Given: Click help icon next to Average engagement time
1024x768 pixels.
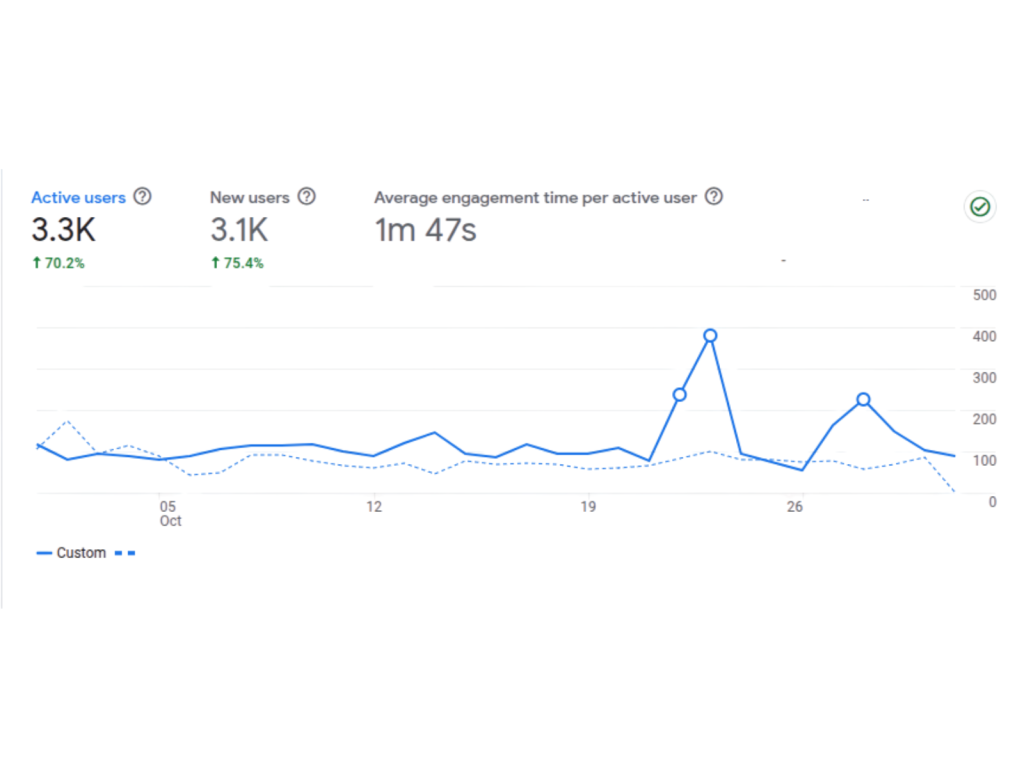Looking at the screenshot, I should [x=713, y=197].
